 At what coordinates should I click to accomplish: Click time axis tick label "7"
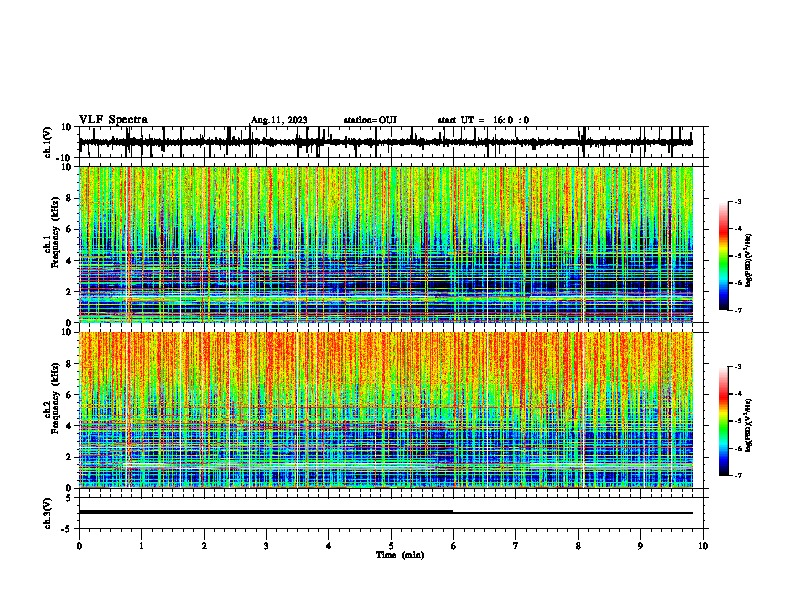[x=516, y=546]
